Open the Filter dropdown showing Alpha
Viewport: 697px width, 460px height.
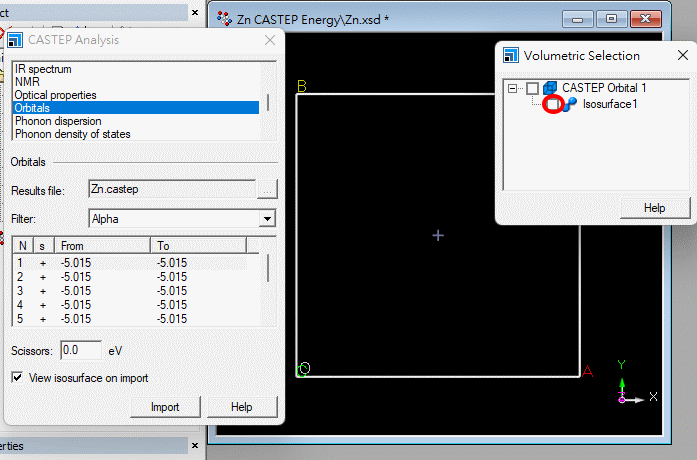pyautogui.click(x=266, y=218)
